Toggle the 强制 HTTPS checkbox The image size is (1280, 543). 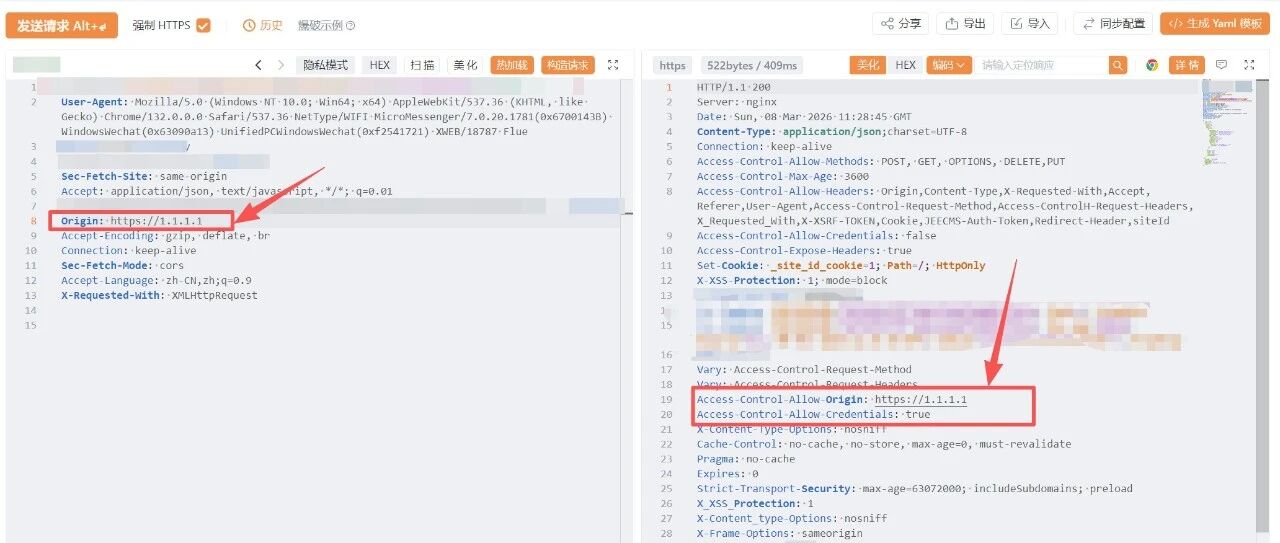point(204,25)
